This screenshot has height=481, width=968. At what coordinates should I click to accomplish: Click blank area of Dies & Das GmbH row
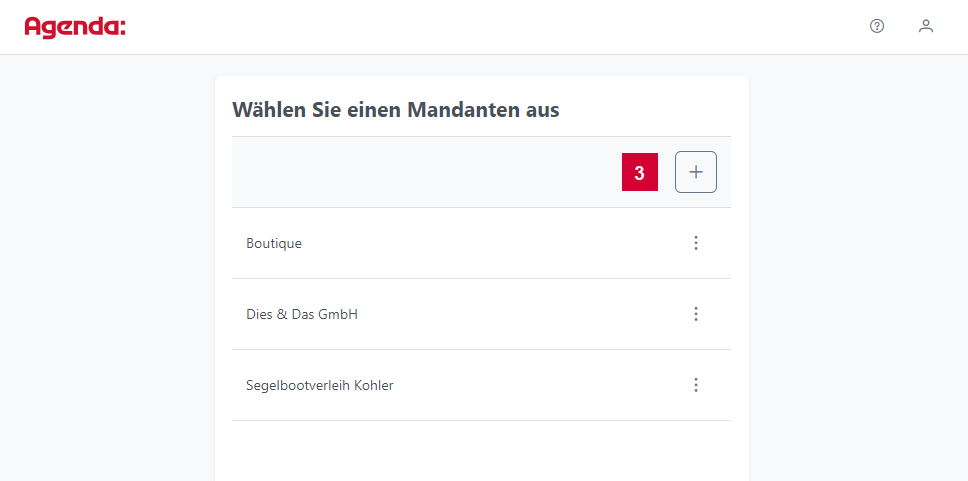coord(519,314)
